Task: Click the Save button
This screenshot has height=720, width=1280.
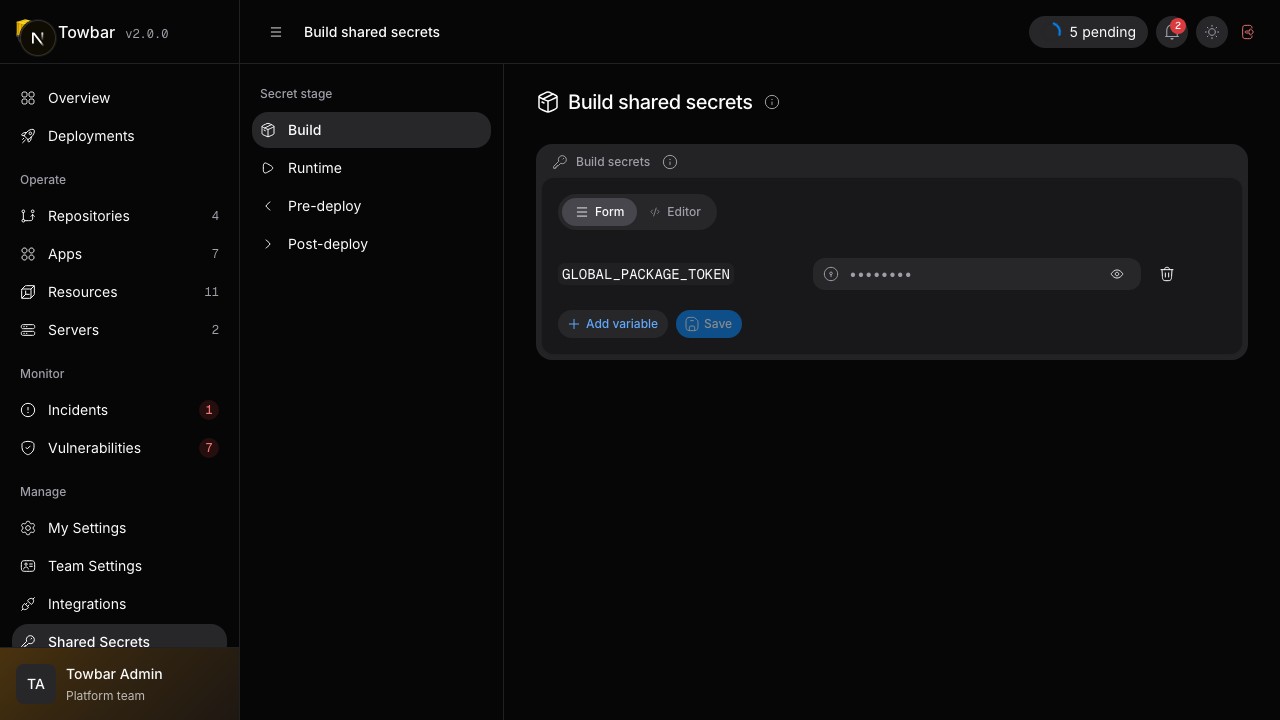Action: [x=709, y=324]
